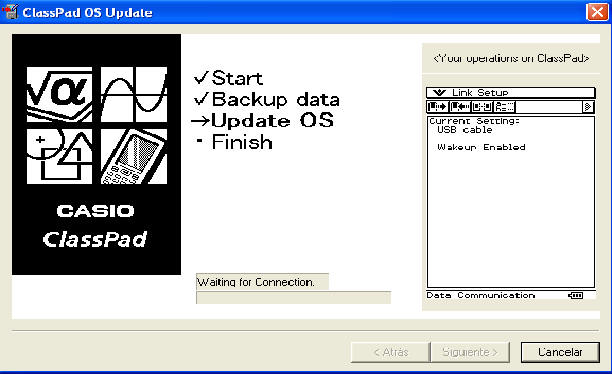Image resolution: width=612 pixels, height=374 pixels.
Task: Click the 'Finish' step text
Action: (242, 142)
